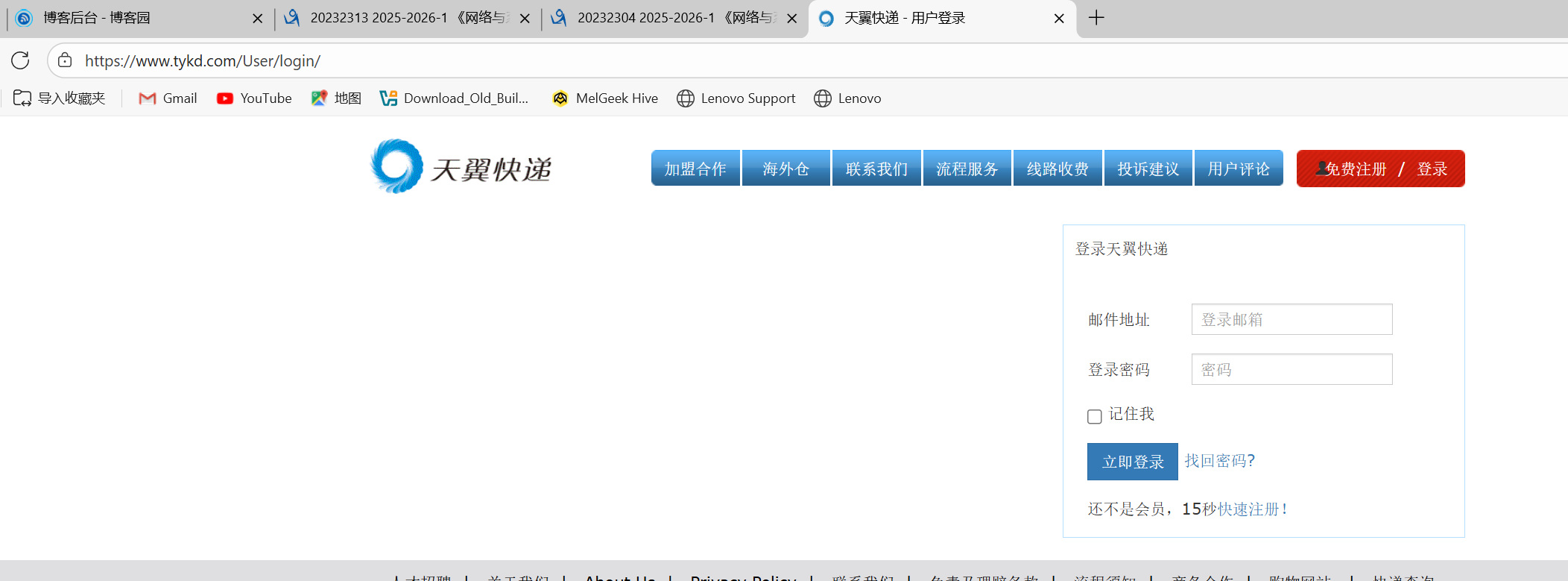1568x581 pixels.
Task: Open a new browser tab
Action: [x=1096, y=18]
